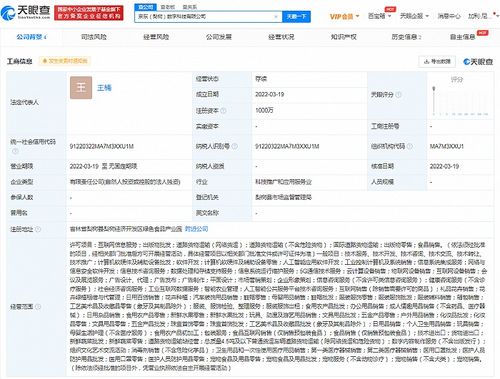Select the taxpayer ID value beside 纳税人识别号
This screenshot has width=500, height=379.
pyautogui.click(x=287, y=146)
